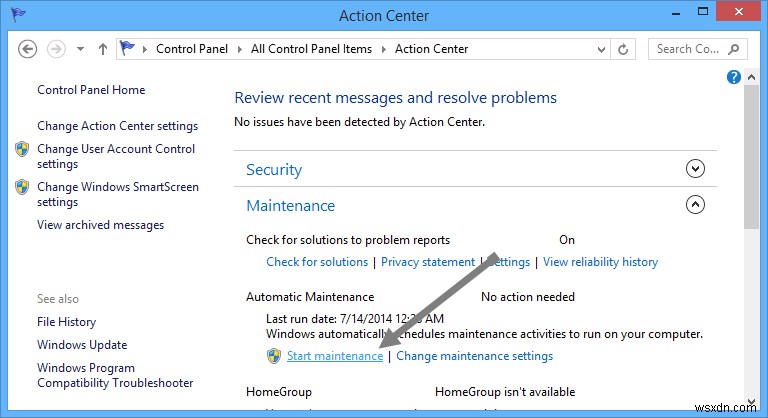The height and width of the screenshot is (418, 768).
Task: Open Change Windows SmartScreen settings
Action: [118, 195]
